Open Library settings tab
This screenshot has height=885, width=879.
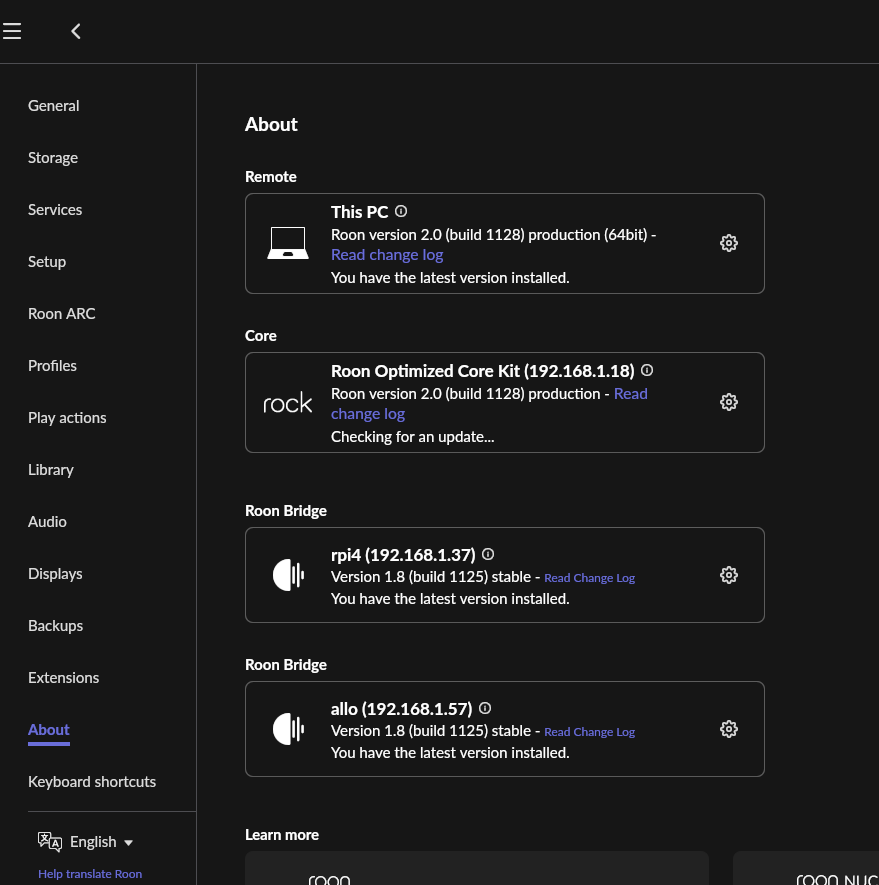point(51,470)
